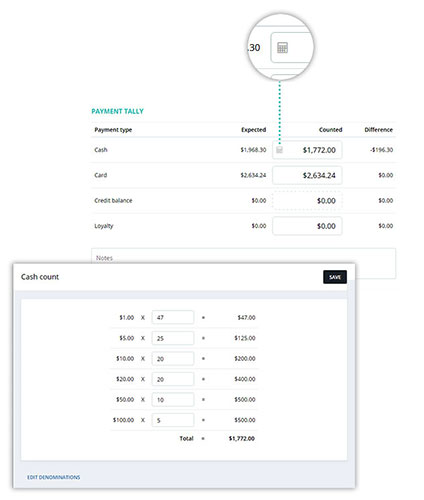Select the Cash difference -$196.30
This screenshot has height=500, width=424.
381,150
